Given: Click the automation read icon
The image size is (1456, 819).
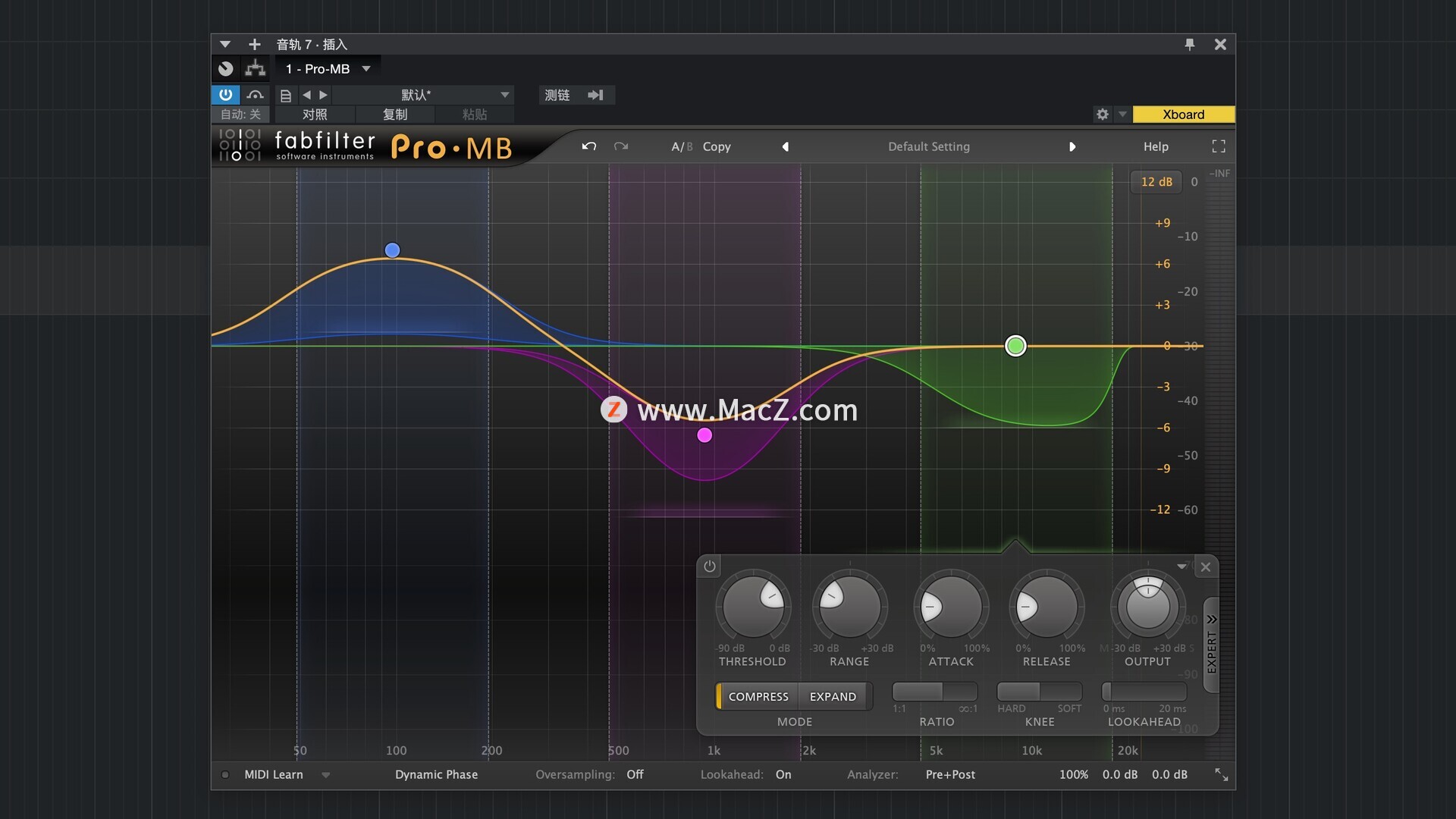Looking at the screenshot, I should pos(256,95).
